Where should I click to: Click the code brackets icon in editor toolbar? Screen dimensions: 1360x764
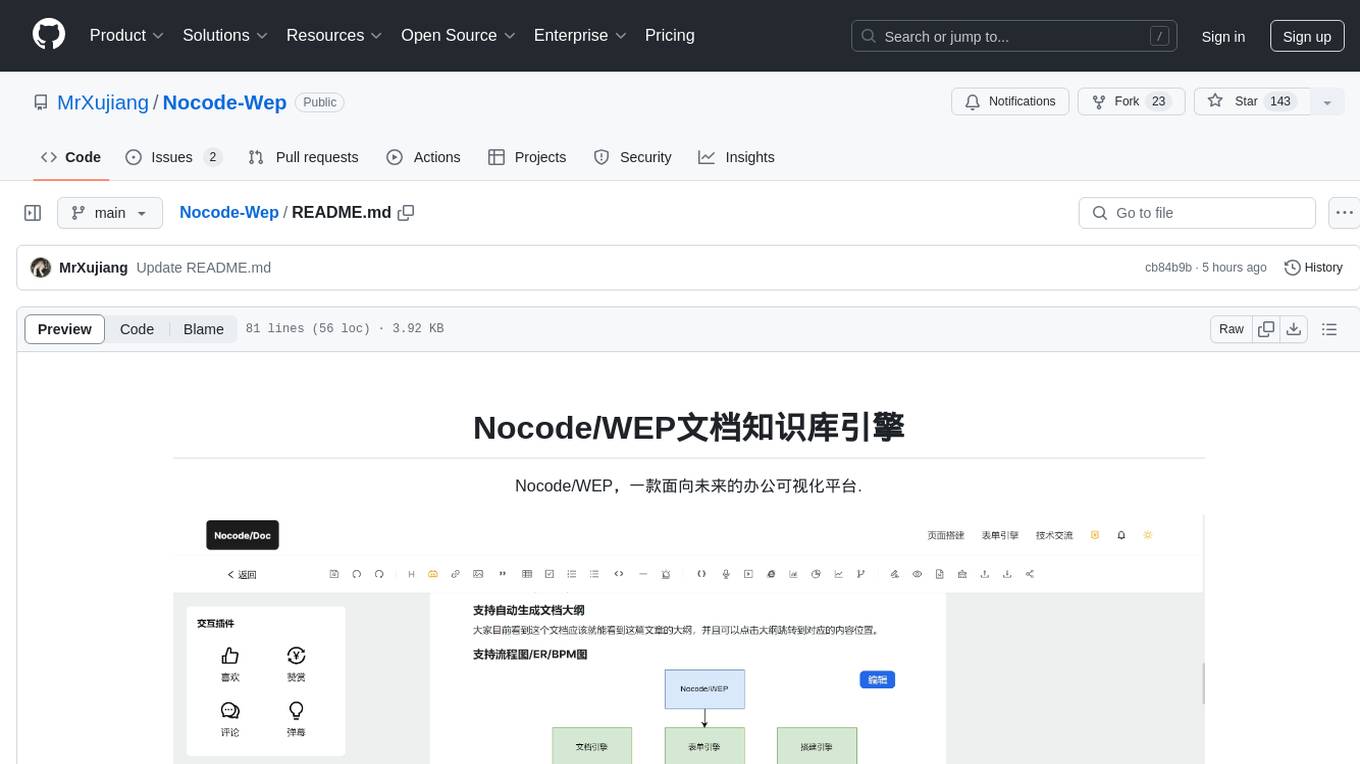[619, 574]
